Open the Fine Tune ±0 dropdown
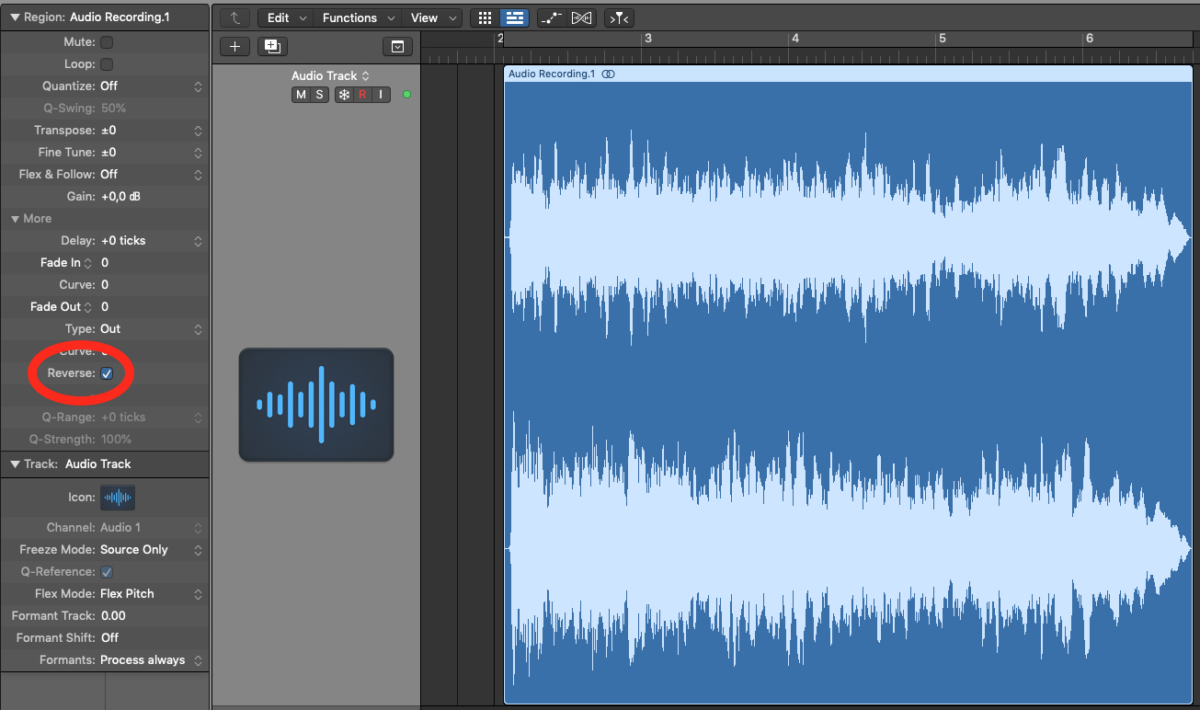The height and width of the screenshot is (710, 1200). 152,152
